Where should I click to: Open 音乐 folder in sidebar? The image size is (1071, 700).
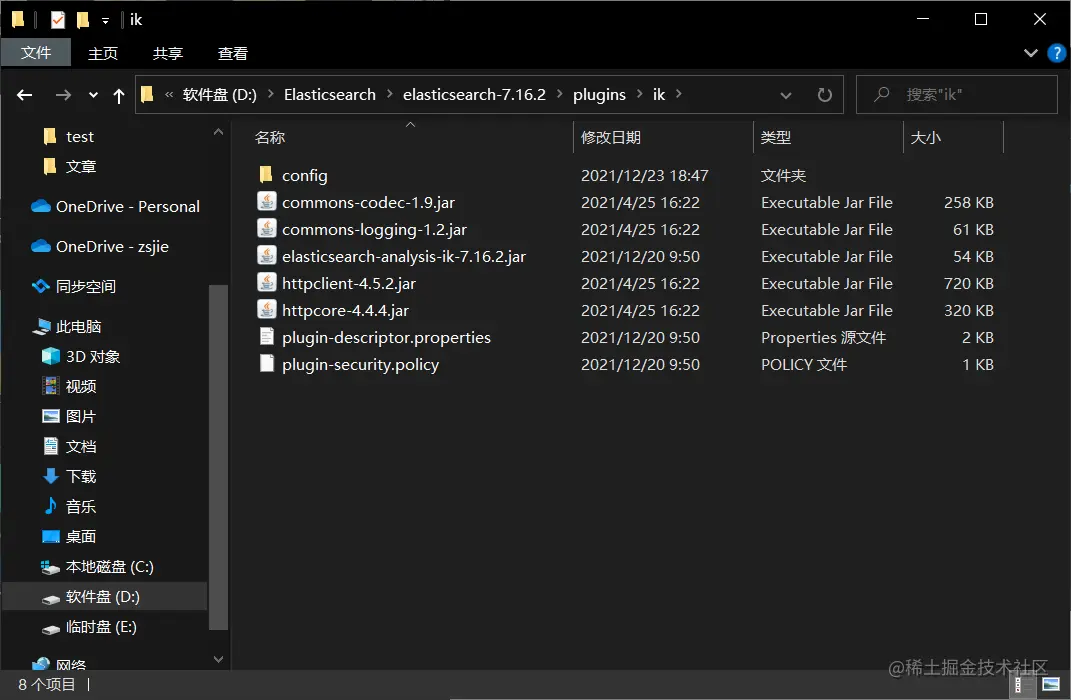tap(70, 507)
